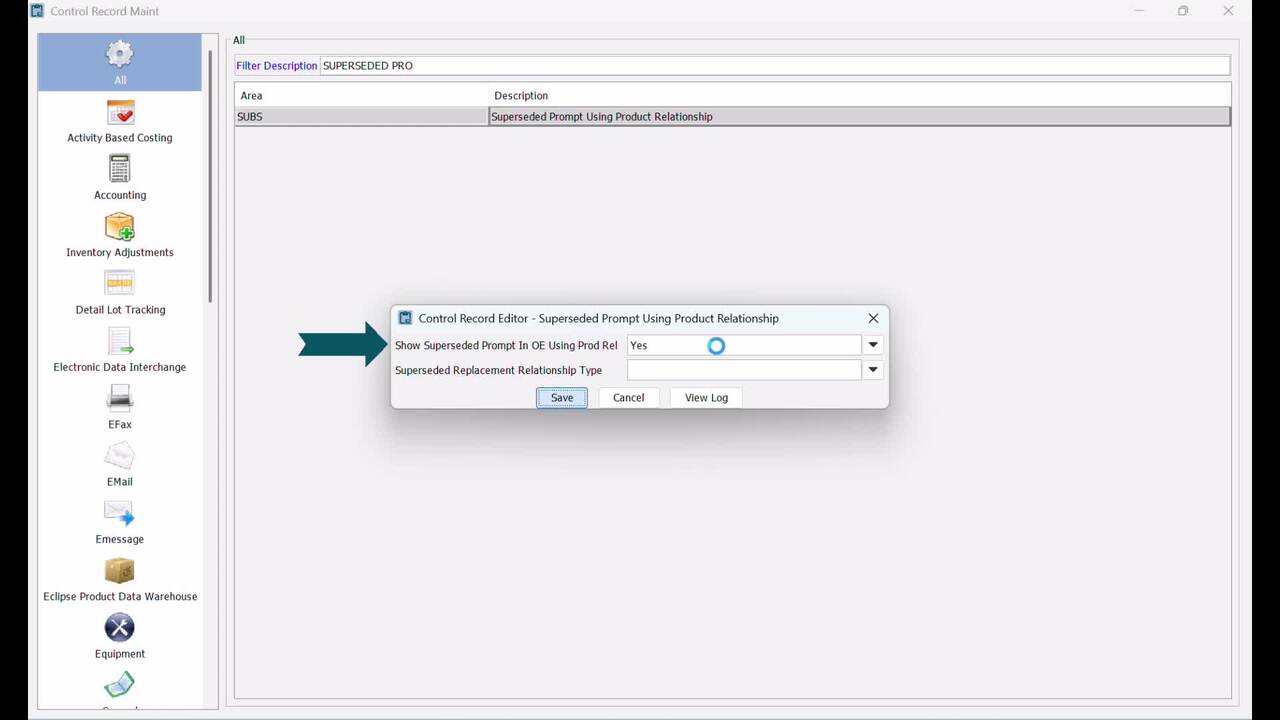The height and width of the screenshot is (720, 1280).
Task: Expand Show Superseded Prompt dropdown arrow
Action: pyautogui.click(x=873, y=345)
